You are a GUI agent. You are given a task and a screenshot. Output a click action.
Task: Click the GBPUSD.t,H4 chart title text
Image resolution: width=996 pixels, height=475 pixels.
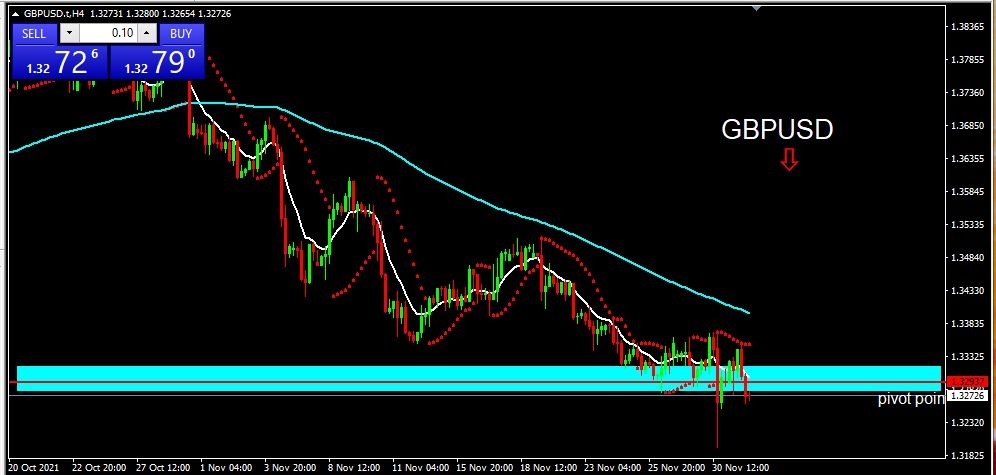point(54,12)
